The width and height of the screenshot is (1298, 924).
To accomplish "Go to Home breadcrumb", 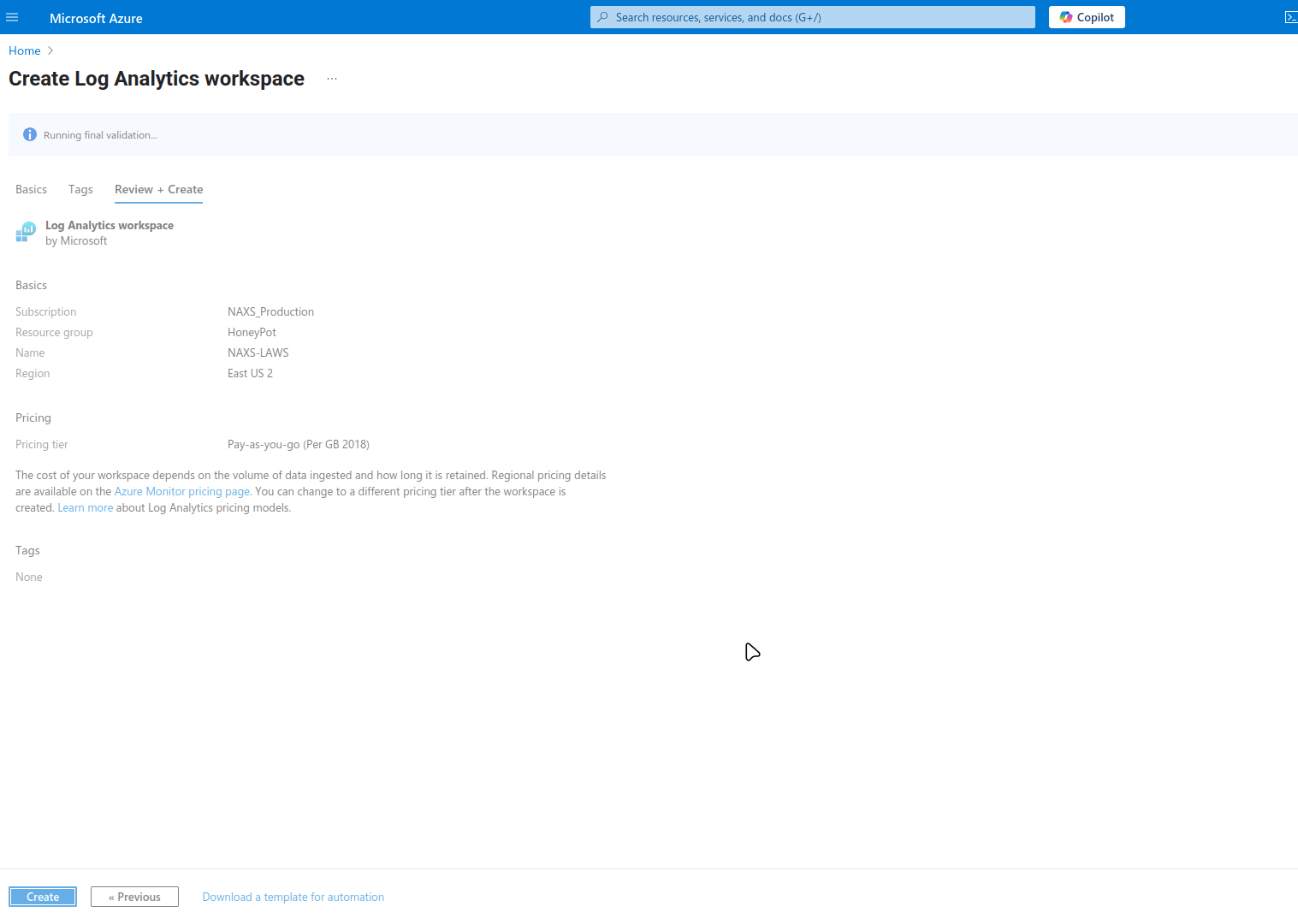I will 25,50.
